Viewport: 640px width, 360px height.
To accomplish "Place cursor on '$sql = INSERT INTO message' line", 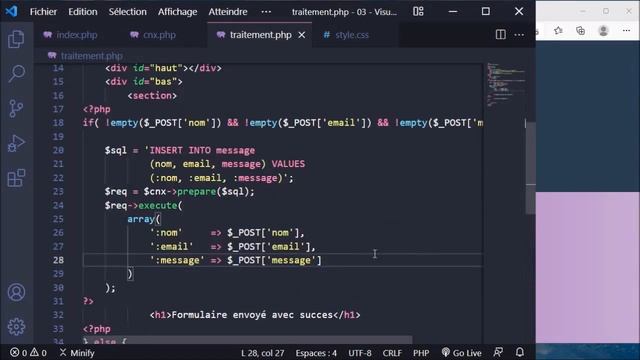I will pyautogui.click(x=180, y=151).
